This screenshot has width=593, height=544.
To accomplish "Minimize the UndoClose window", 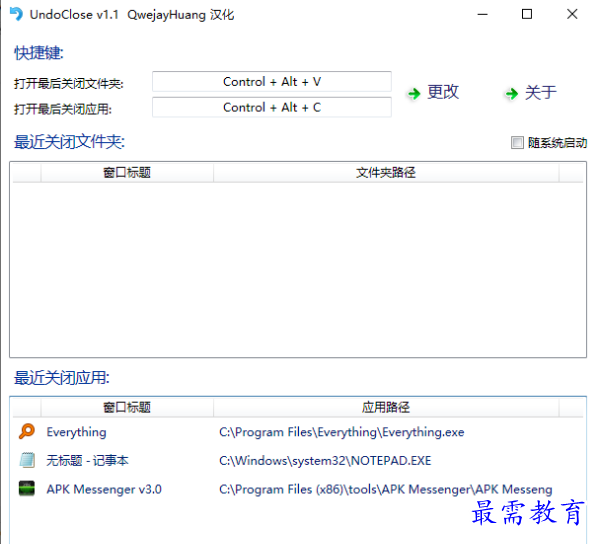I will (483, 14).
